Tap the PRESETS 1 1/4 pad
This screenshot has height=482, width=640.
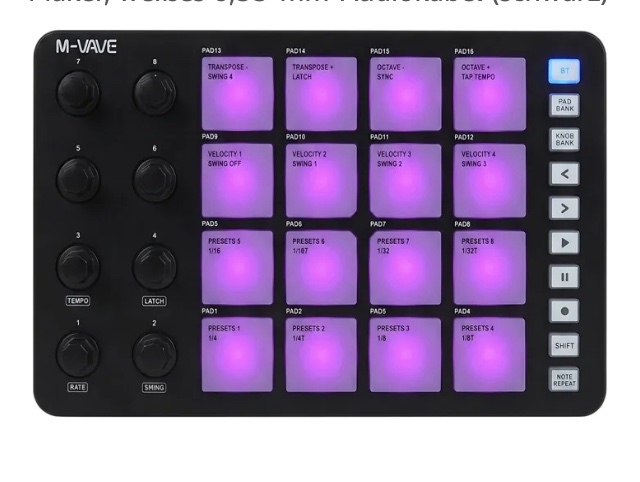click(x=237, y=355)
